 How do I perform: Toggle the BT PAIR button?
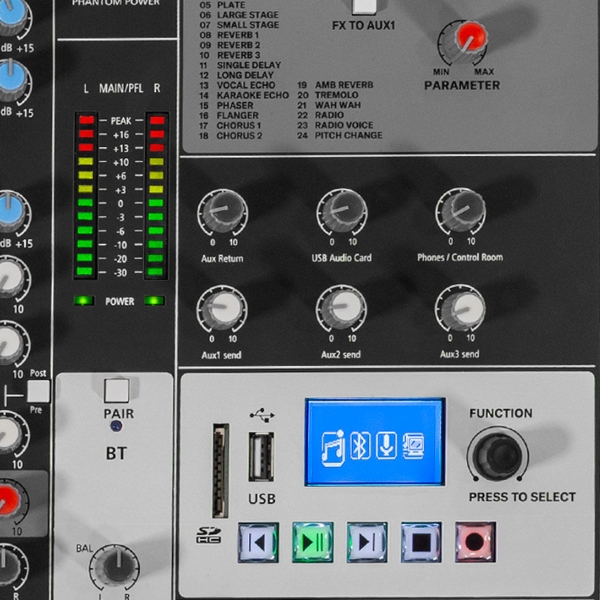pos(116,391)
